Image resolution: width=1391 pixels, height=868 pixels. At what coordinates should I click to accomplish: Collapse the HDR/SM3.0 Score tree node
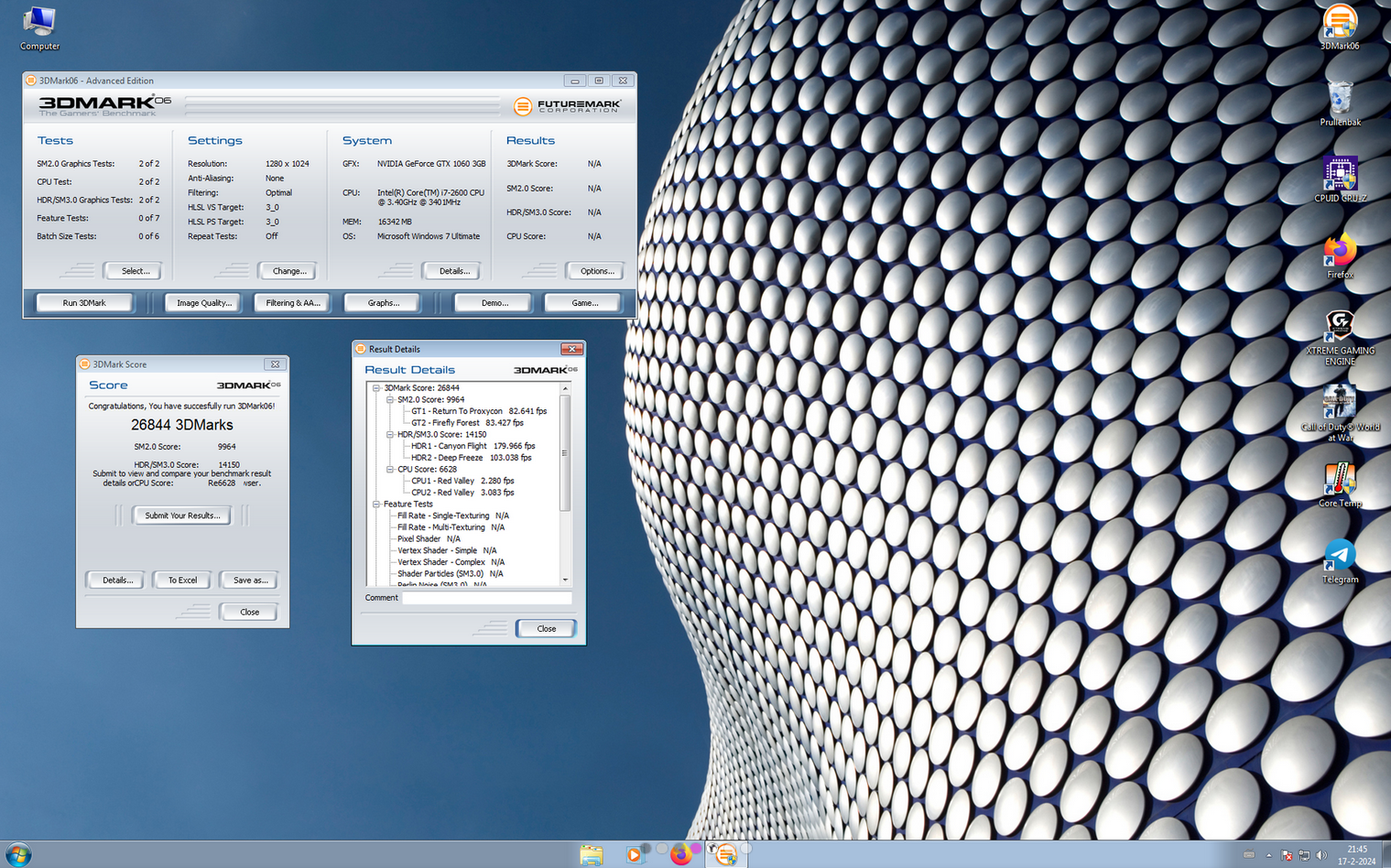(390, 435)
